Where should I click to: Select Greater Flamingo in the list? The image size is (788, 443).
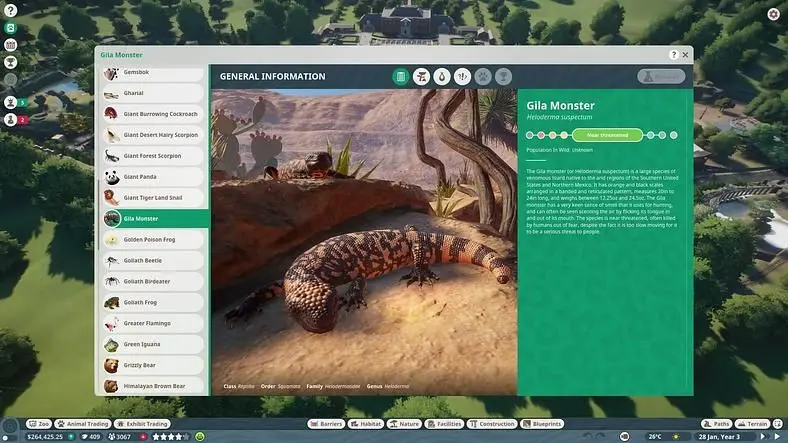(153, 323)
